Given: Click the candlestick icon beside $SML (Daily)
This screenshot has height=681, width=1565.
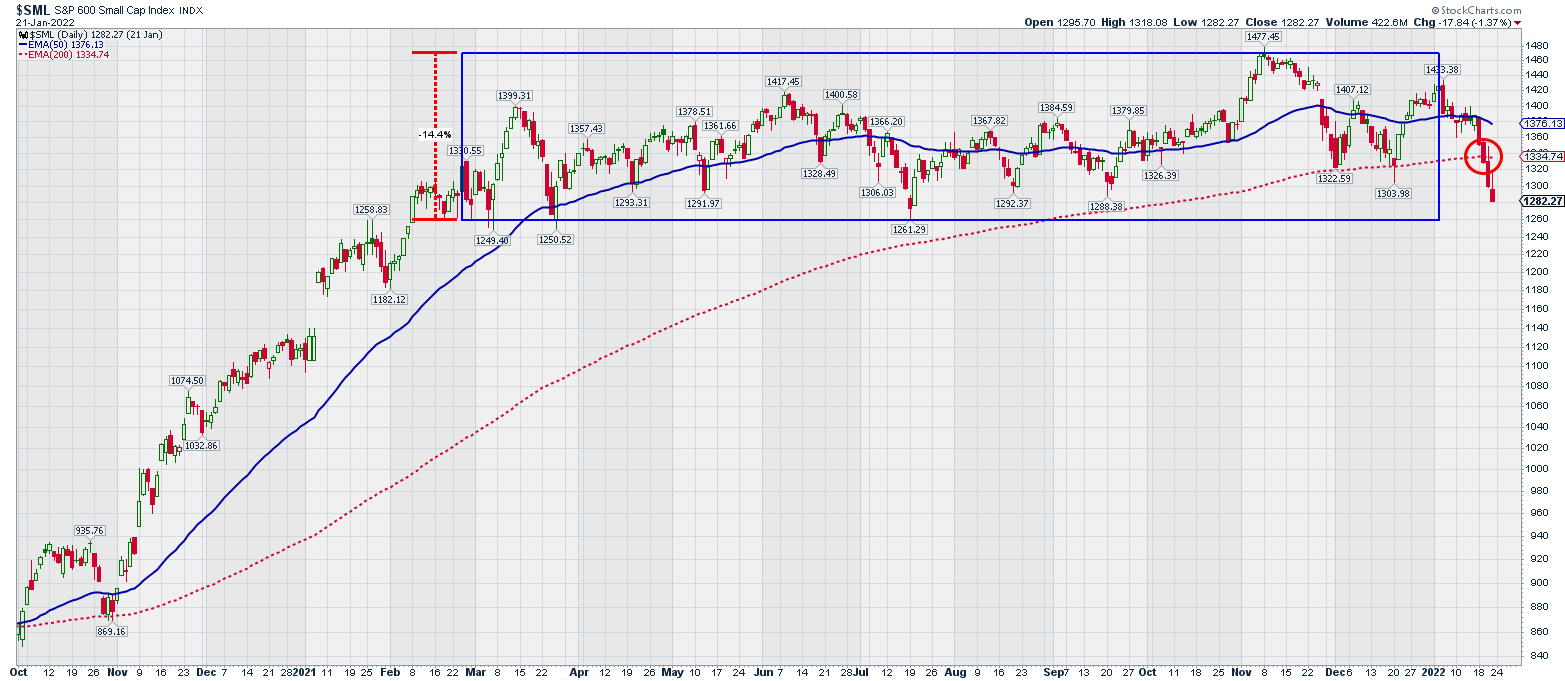Looking at the screenshot, I should click(22, 33).
